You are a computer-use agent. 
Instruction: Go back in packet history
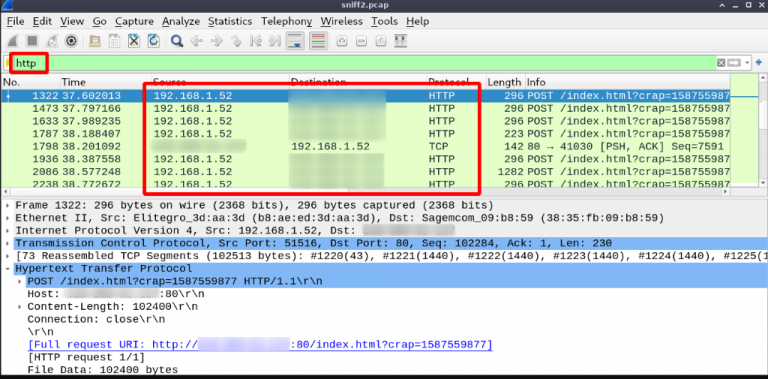(196, 41)
